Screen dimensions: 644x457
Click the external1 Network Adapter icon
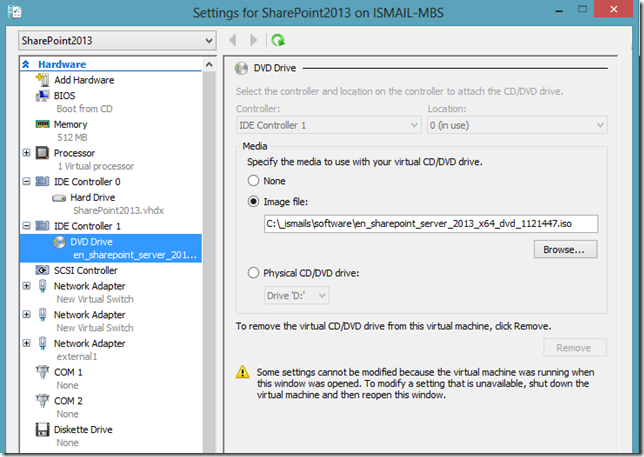click(x=42, y=343)
